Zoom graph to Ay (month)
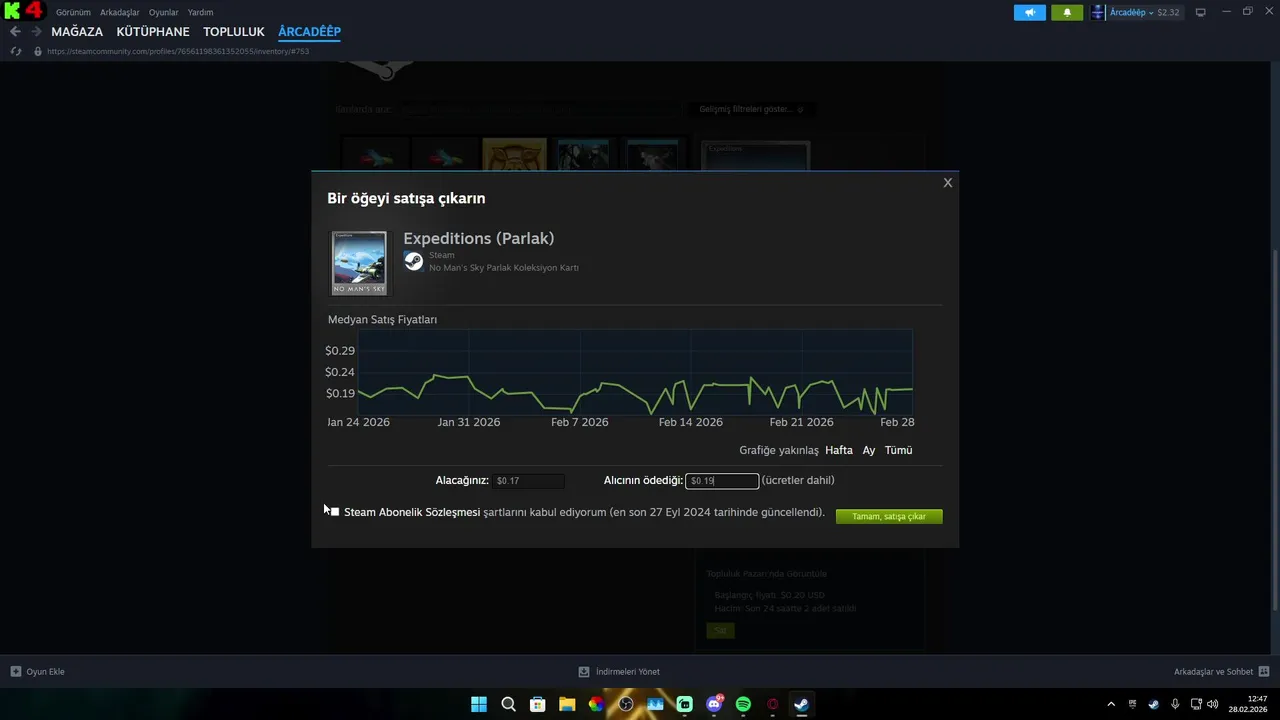The width and height of the screenshot is (1280, 720). pyautogui.click(x=869, y=450)
